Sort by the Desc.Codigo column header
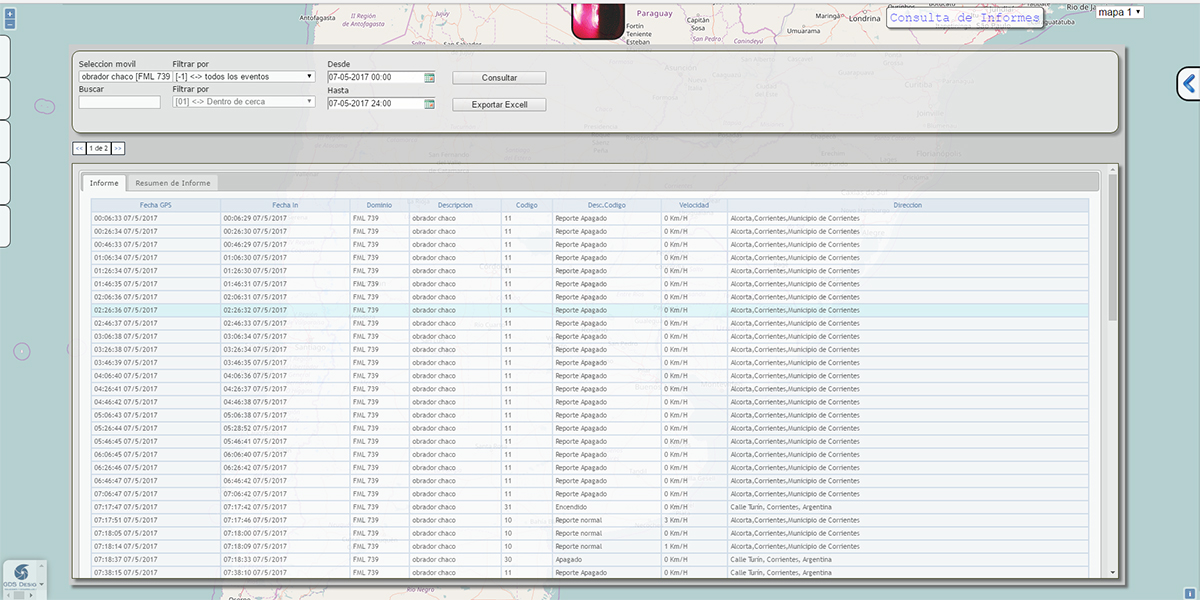 606,205
